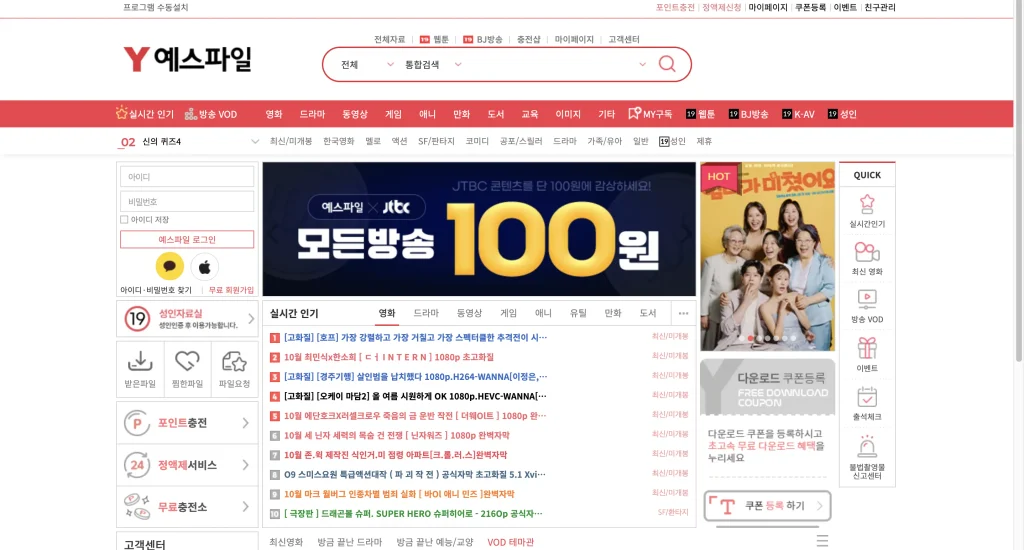Image resolution: width=1024 pixels, height=550 pixels.
Task: Click the 예스파일 logo
Action: 187,59
